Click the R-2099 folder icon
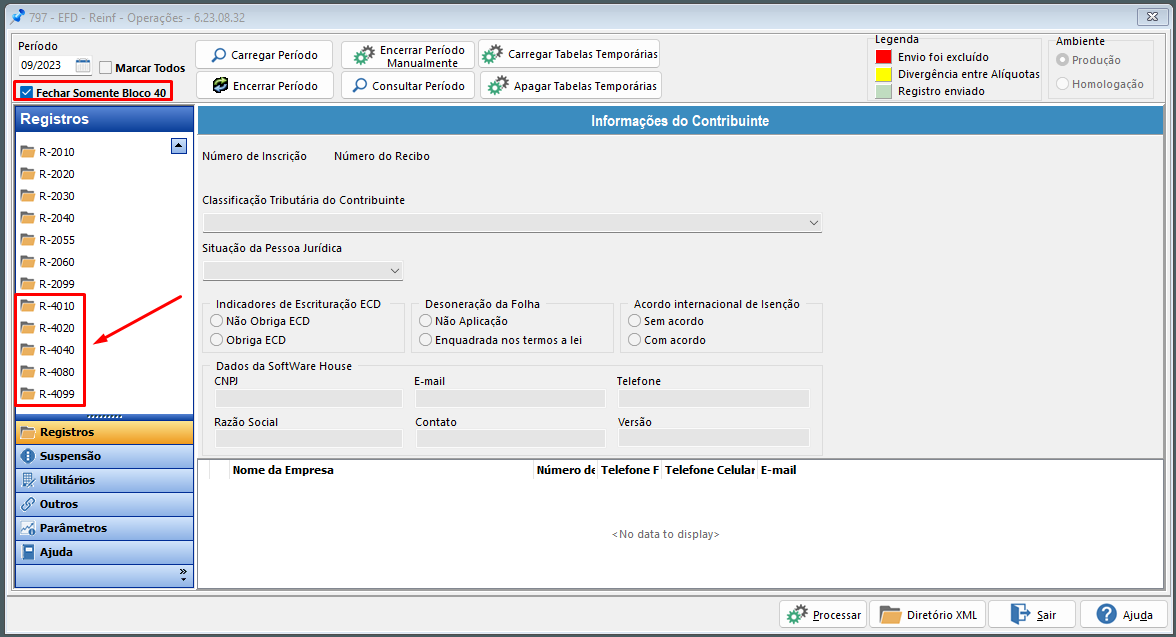1176x637 pixels. (28, 284)
